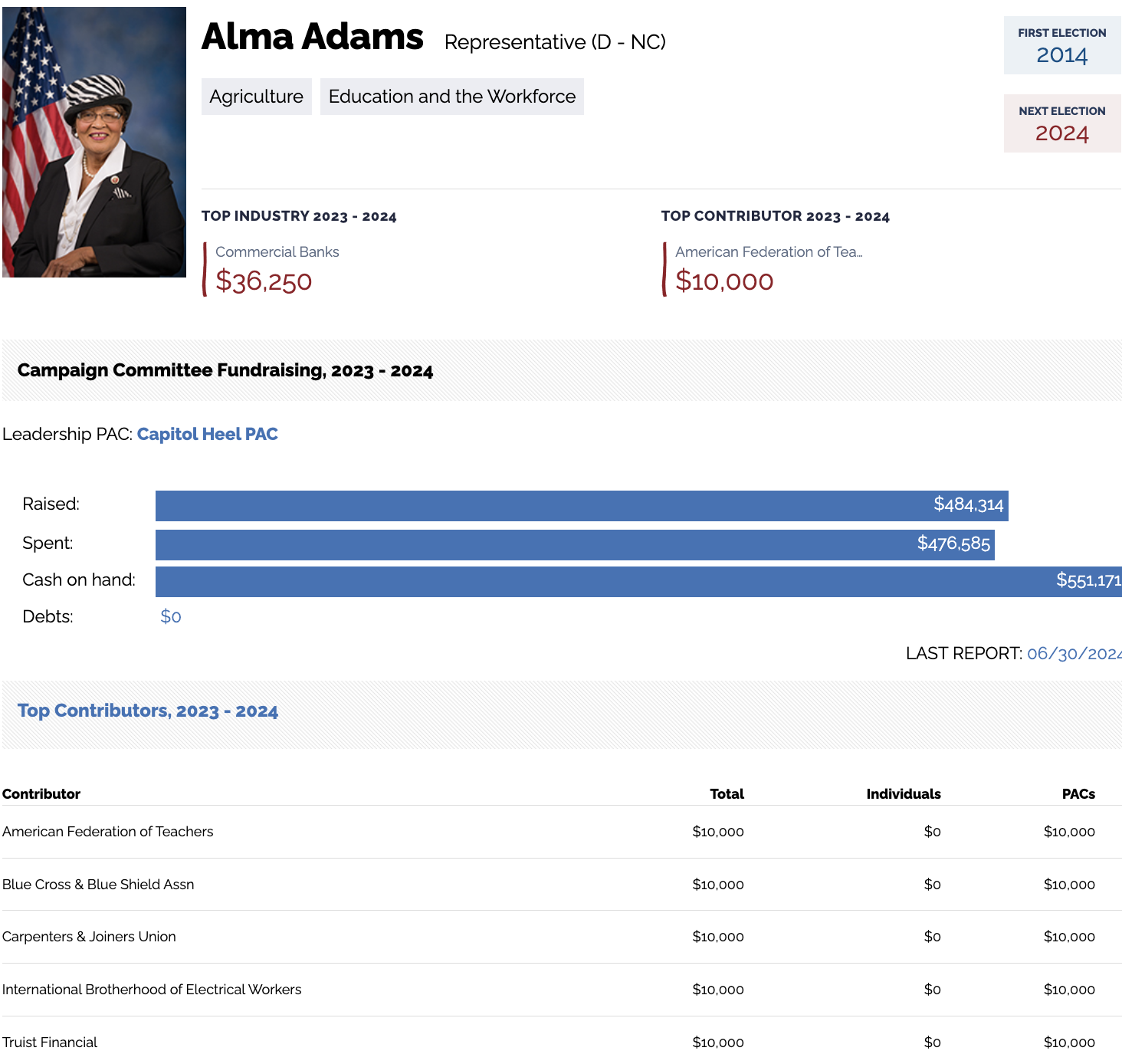Viewport: 1122px width, 1064px height.
Task: Click Individuals $0 for Blue Cross & Blue Shield
Action: [x=932, y=885]
